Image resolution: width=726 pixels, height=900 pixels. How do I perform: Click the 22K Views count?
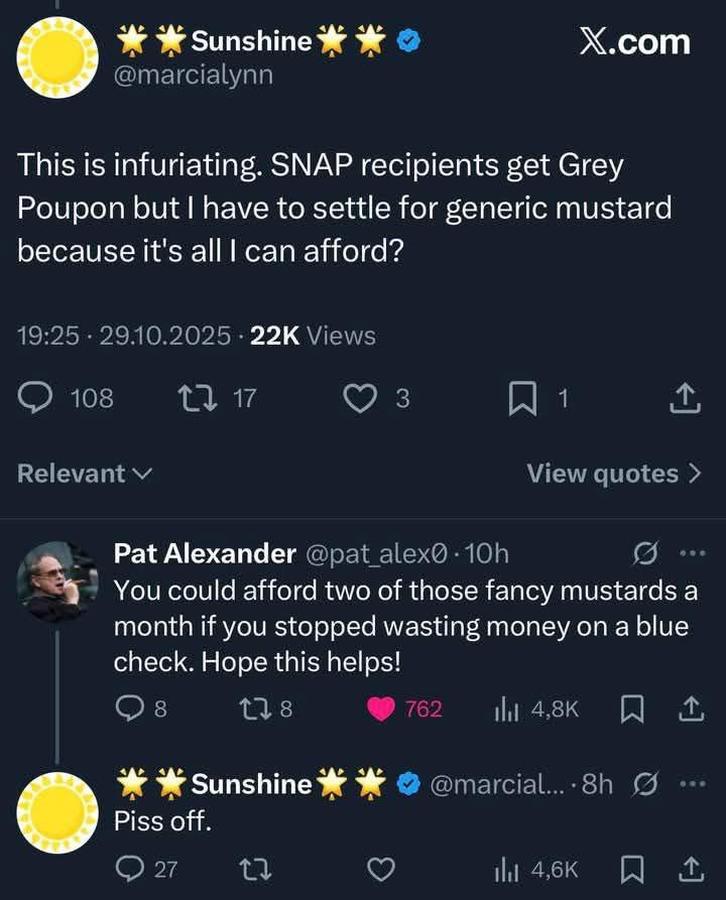312,336
